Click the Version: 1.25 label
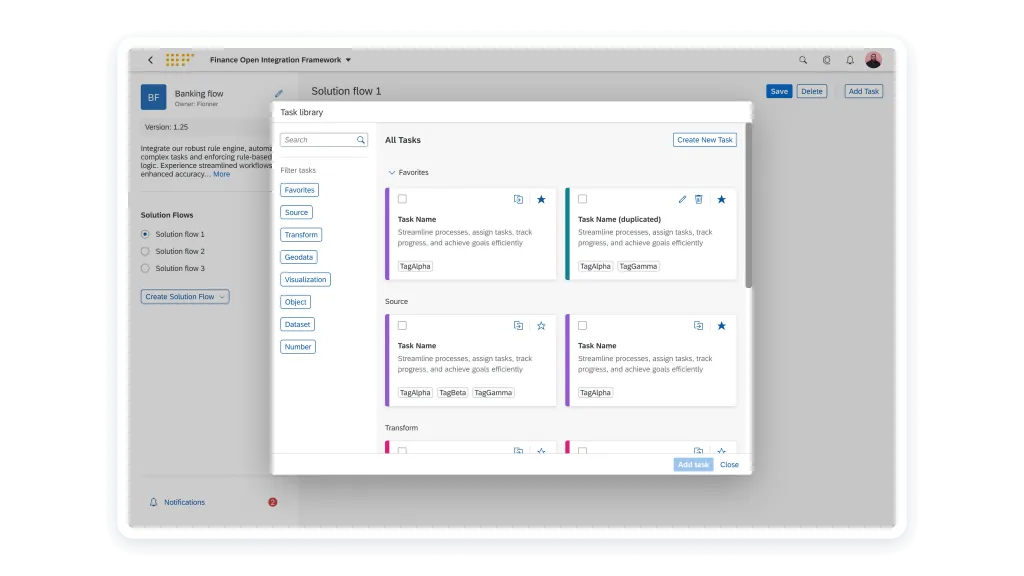The width and height of the screenshot is (1024, 576). point(167,127)
